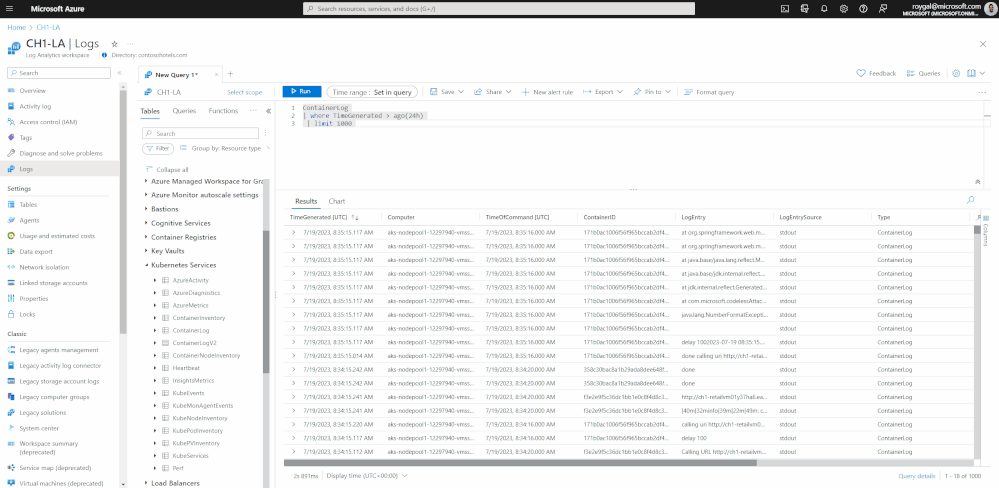The width and height of the screenshot is (999, 488).
Task: Open Cloud Shell from the top bar
Action: 785,9
